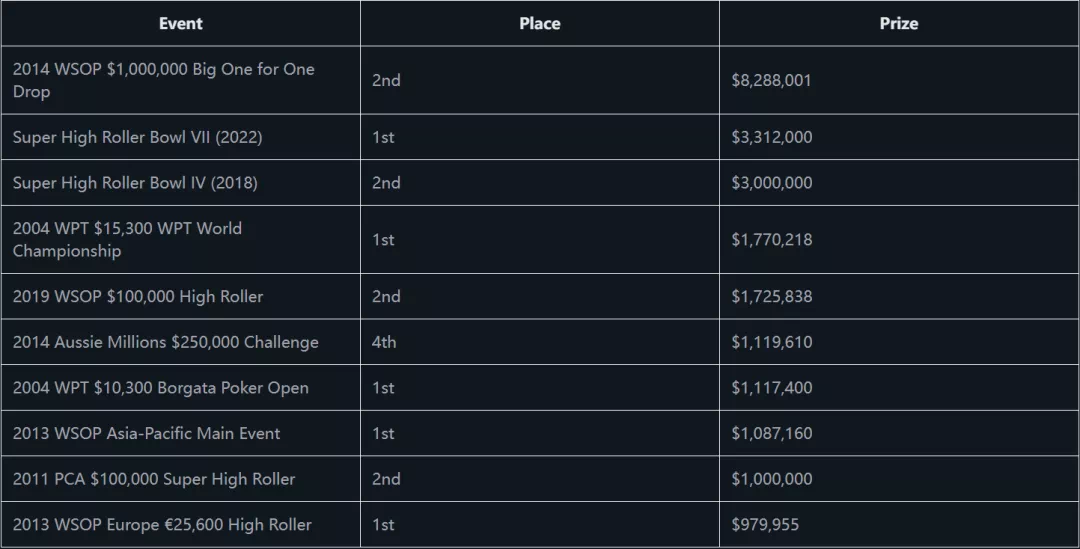Select Super High Roller Bowl VII (2022) cell
The image size is (1080, 549).
(x=138, y=137)
